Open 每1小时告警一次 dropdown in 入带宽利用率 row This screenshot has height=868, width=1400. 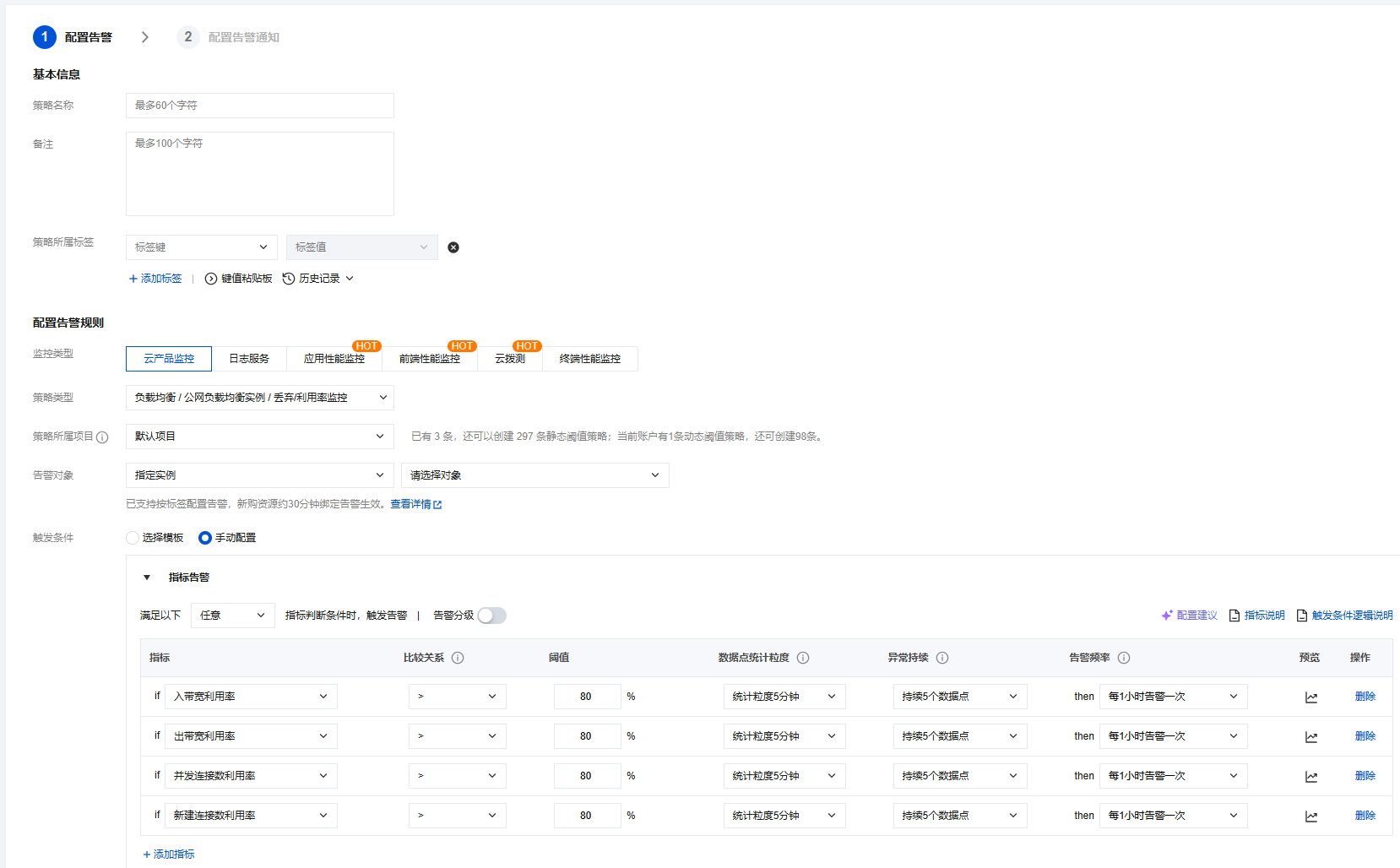(1174, 697)
